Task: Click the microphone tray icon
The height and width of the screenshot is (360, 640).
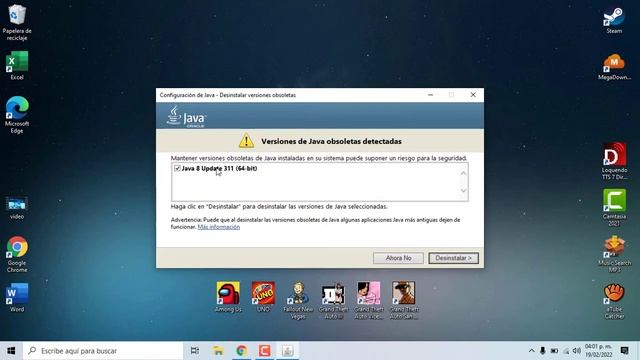Action: tap(542, 351)
